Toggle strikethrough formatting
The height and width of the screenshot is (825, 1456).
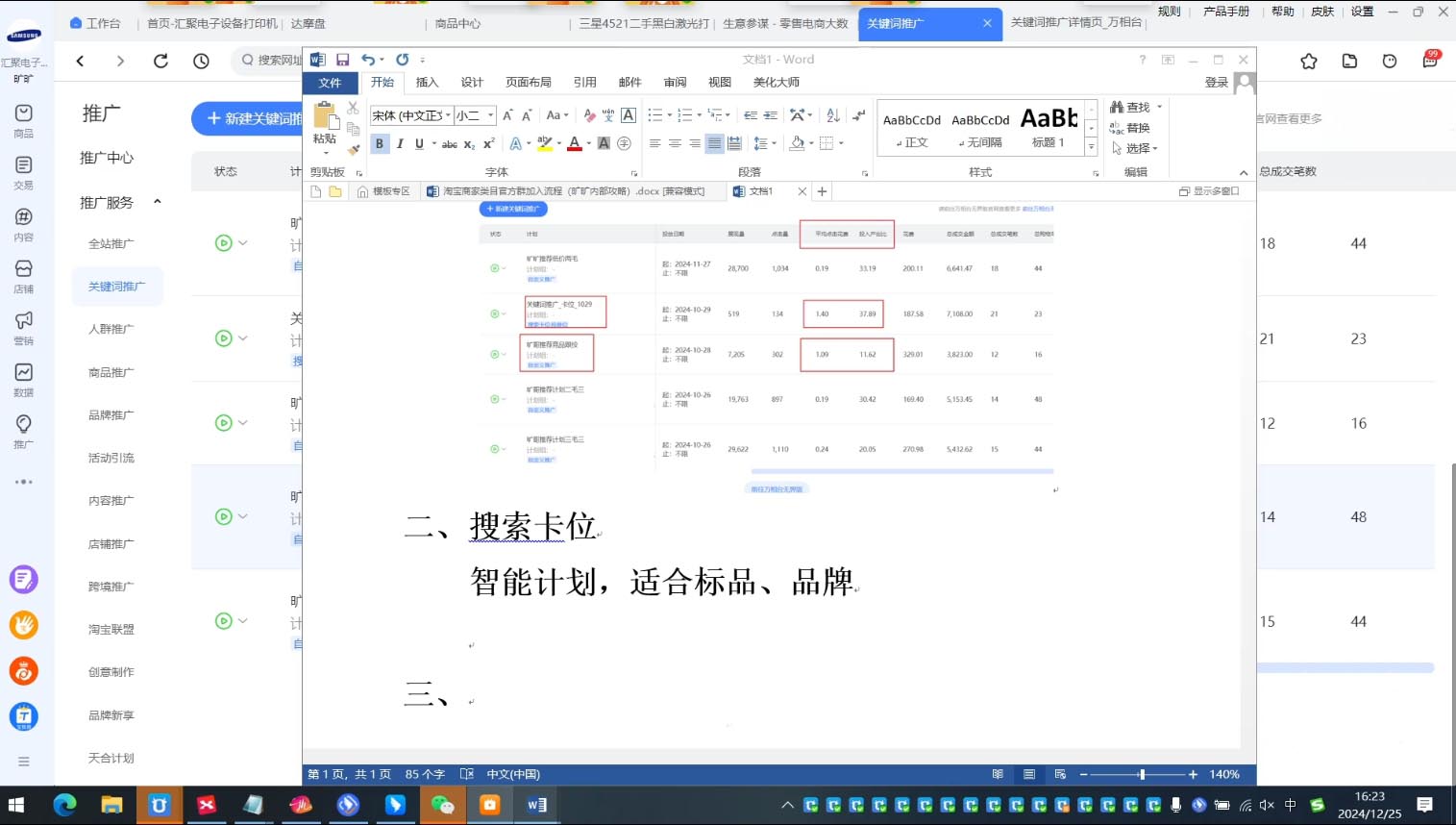[x=449, y=144]
